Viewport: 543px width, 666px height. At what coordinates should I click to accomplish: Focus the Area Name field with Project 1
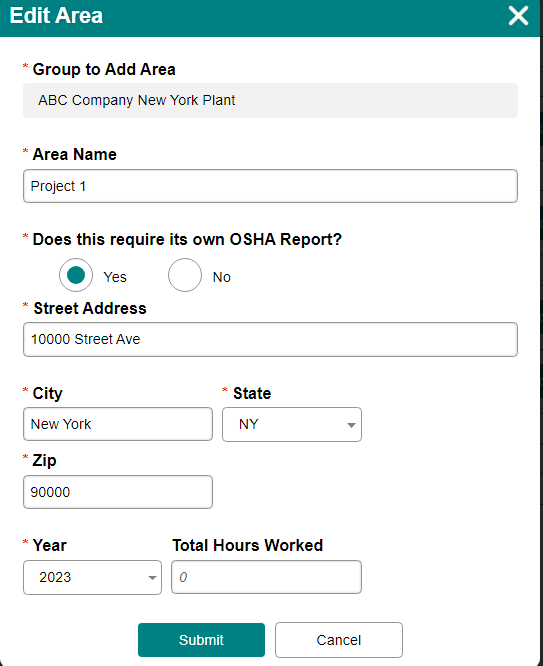(x=270, y=186)
